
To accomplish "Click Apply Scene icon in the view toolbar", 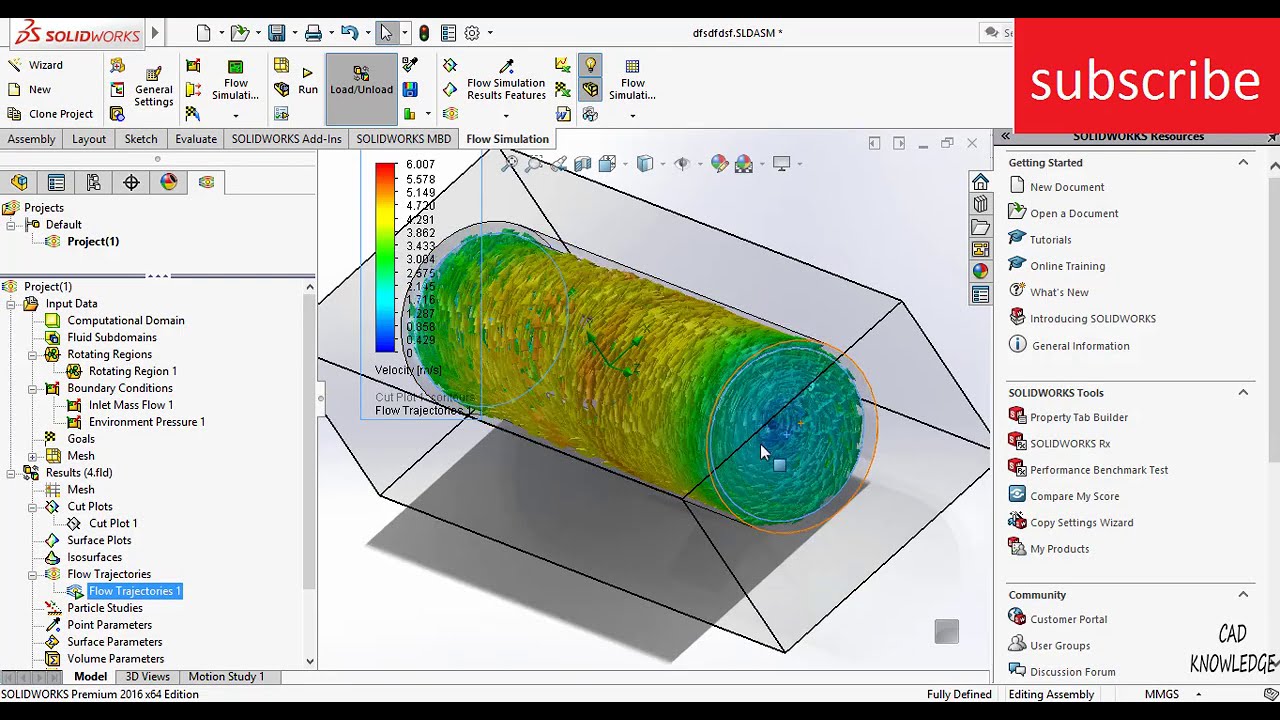I will click(743, 164).
